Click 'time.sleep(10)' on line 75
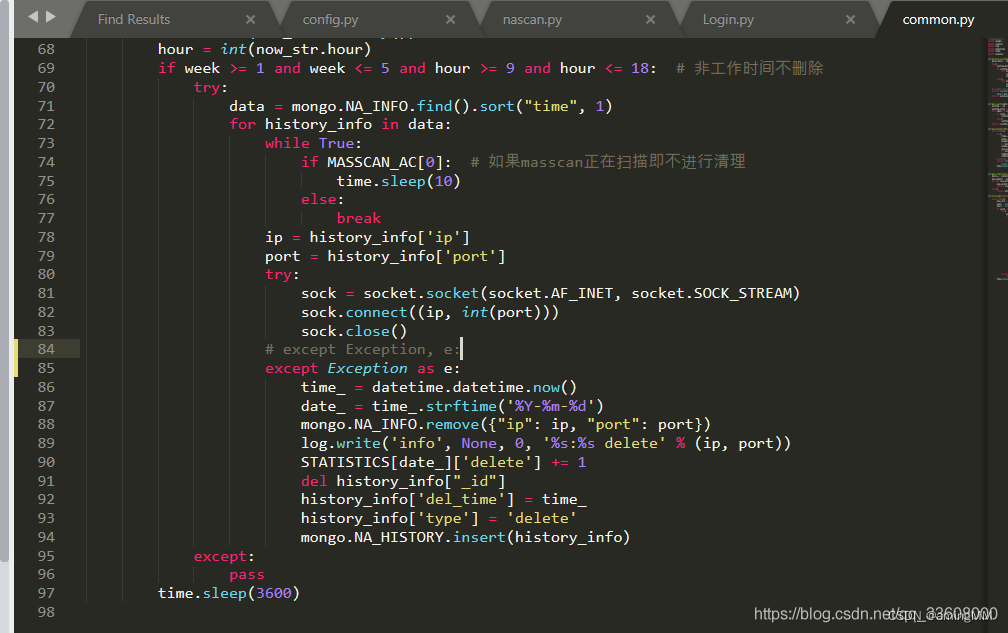Screen dimensions: 1008x633 point(399,181)
